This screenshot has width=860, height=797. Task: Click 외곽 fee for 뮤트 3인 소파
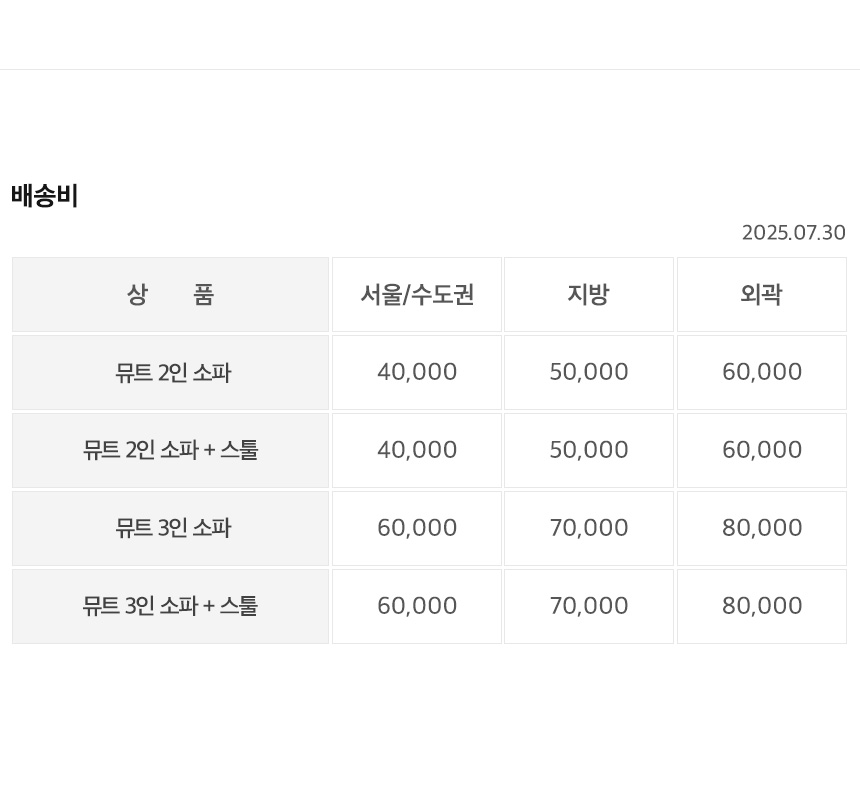(x=762, y=529)
